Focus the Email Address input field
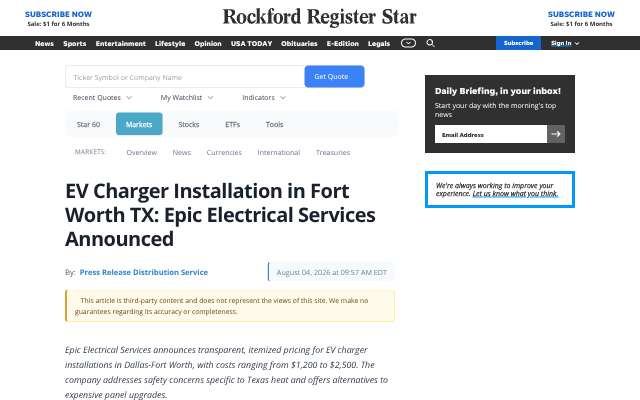Screen dimensions: 640x400 [x=491, y=134]
